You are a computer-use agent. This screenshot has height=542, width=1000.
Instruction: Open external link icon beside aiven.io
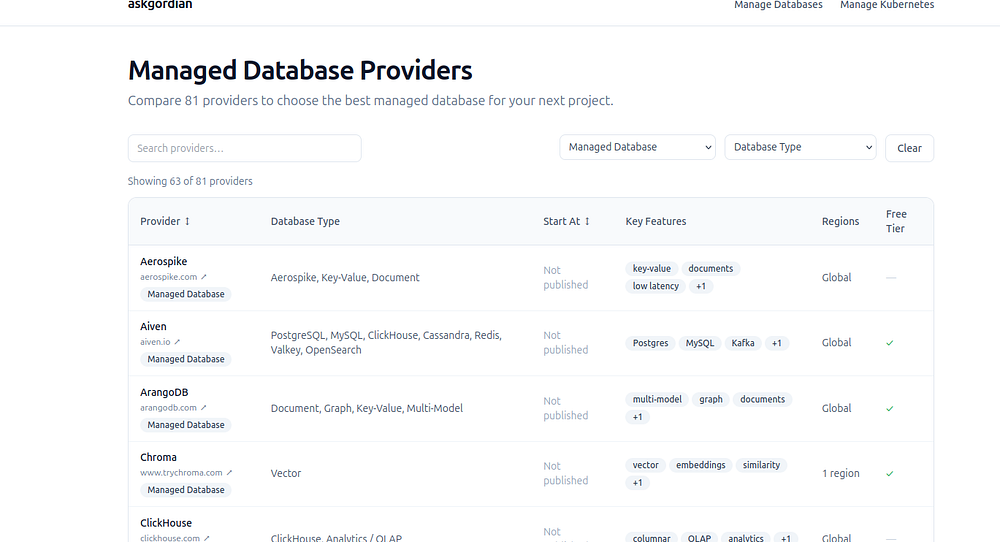click(x=177, y=342)
